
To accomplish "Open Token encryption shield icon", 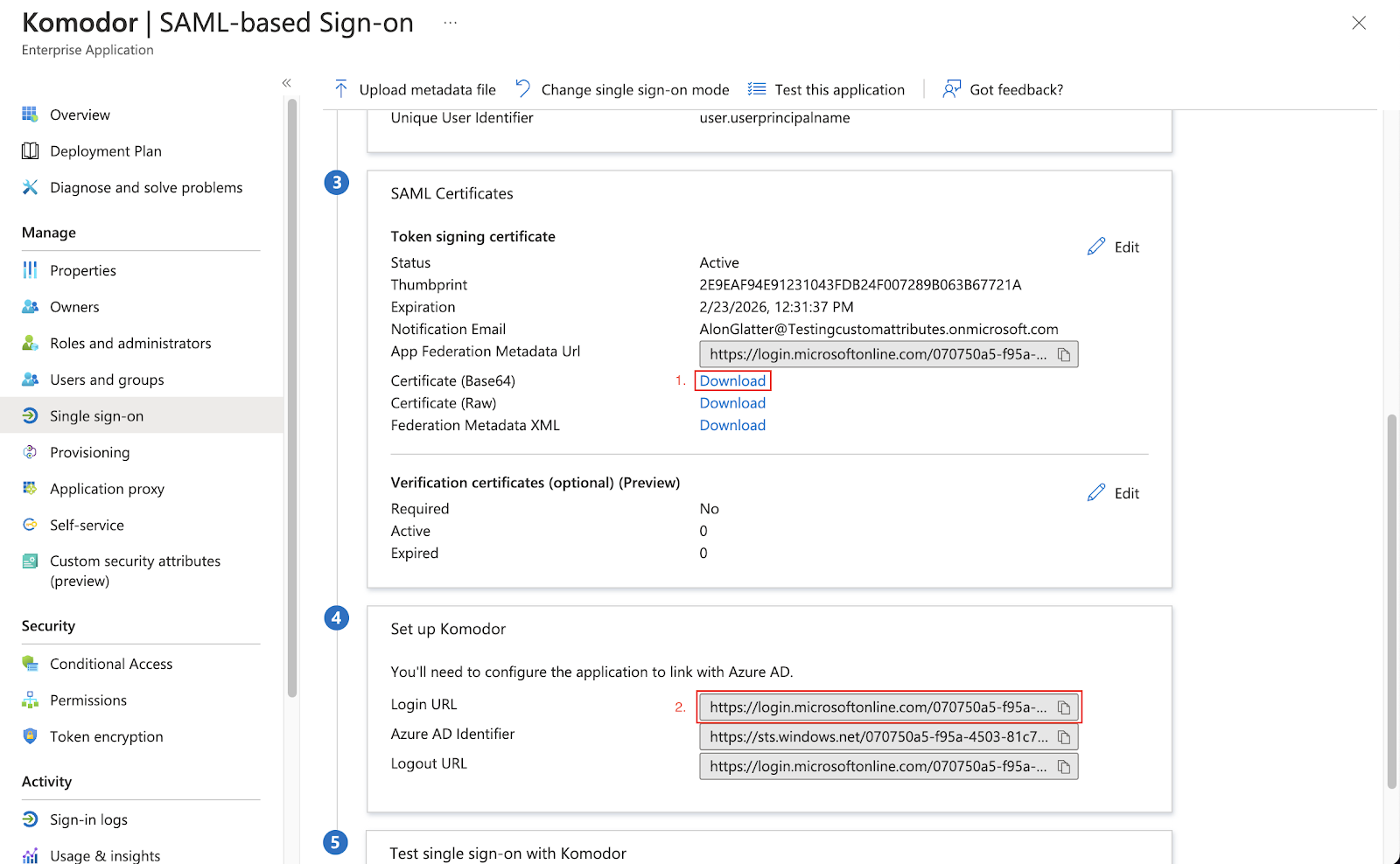I will click(30, 736).
